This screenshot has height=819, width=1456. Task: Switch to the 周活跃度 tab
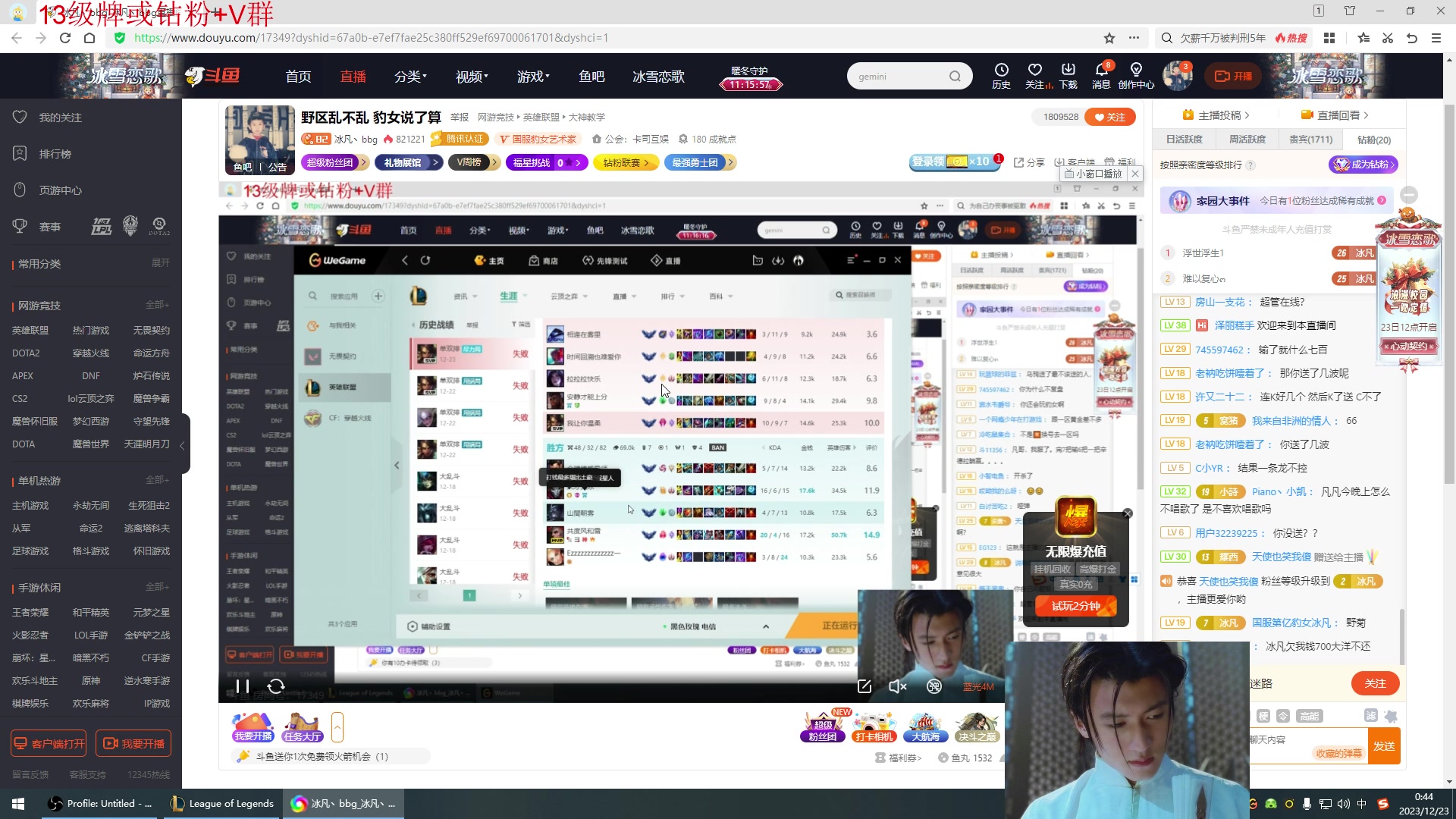(1247, 140)
